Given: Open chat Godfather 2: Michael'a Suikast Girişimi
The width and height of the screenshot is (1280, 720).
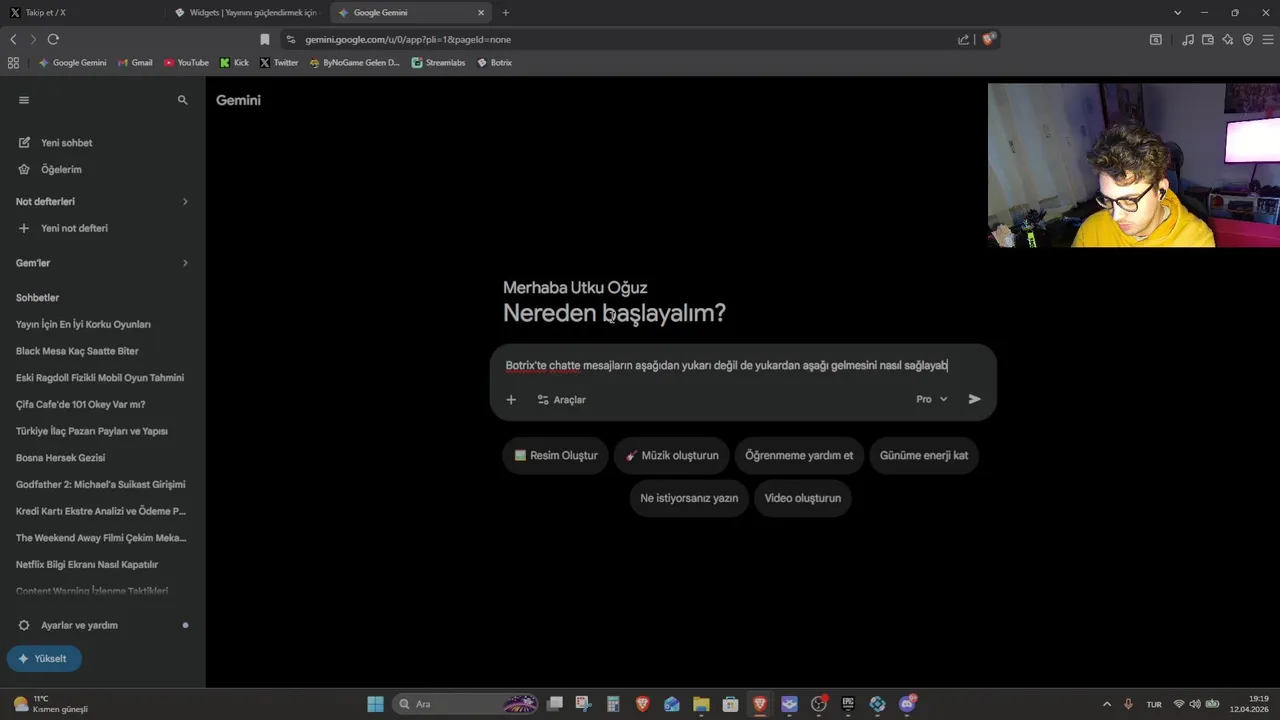Looking at the screenshot, I should tap(101, 484).
